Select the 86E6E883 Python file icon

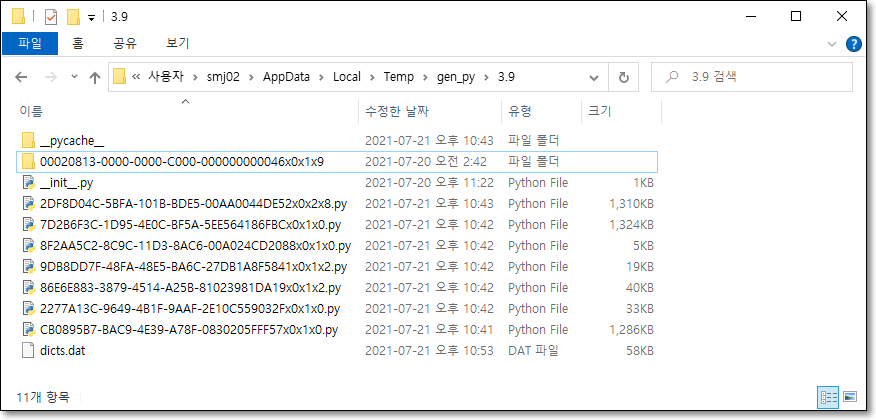tap(28, 288)
